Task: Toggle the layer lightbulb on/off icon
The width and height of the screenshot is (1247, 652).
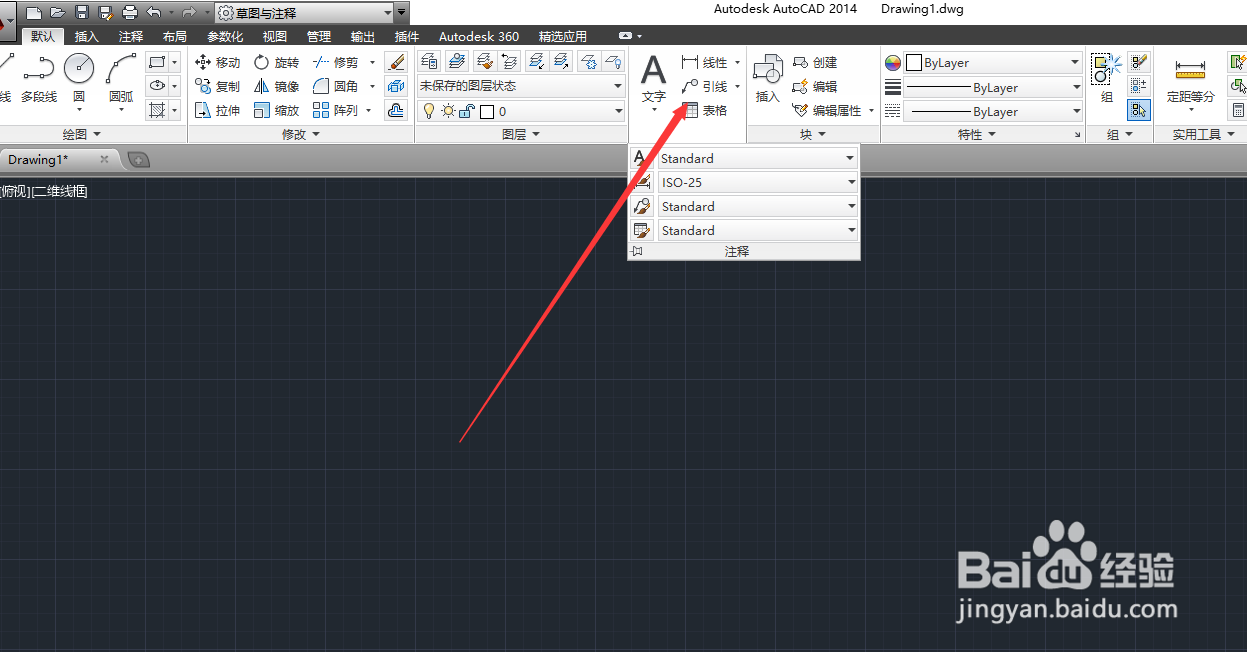Action: tap(429, 111)
